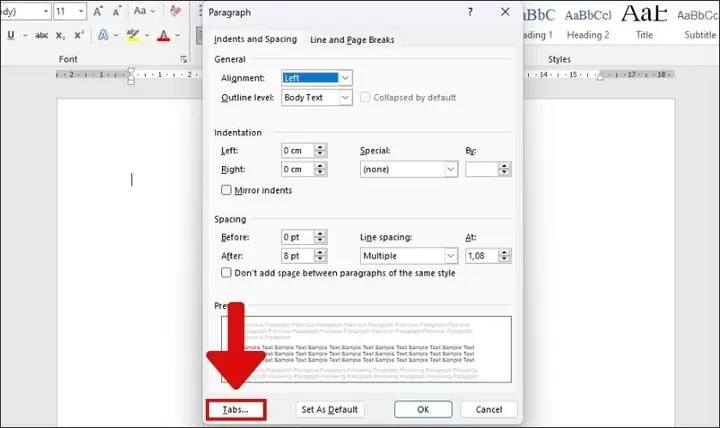Toggle Superscript formatting

coord(79,35)
